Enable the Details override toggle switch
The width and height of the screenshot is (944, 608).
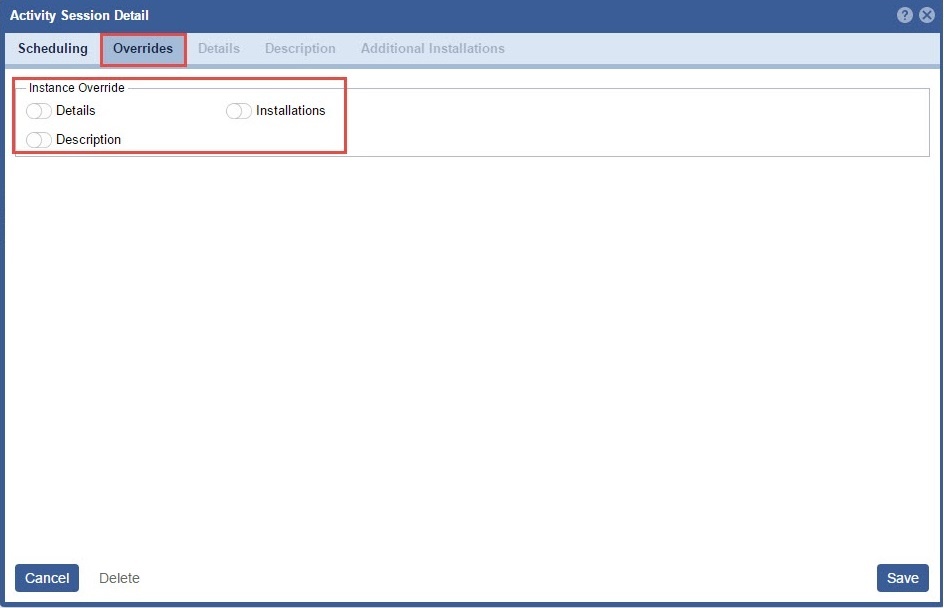[39, 111]
